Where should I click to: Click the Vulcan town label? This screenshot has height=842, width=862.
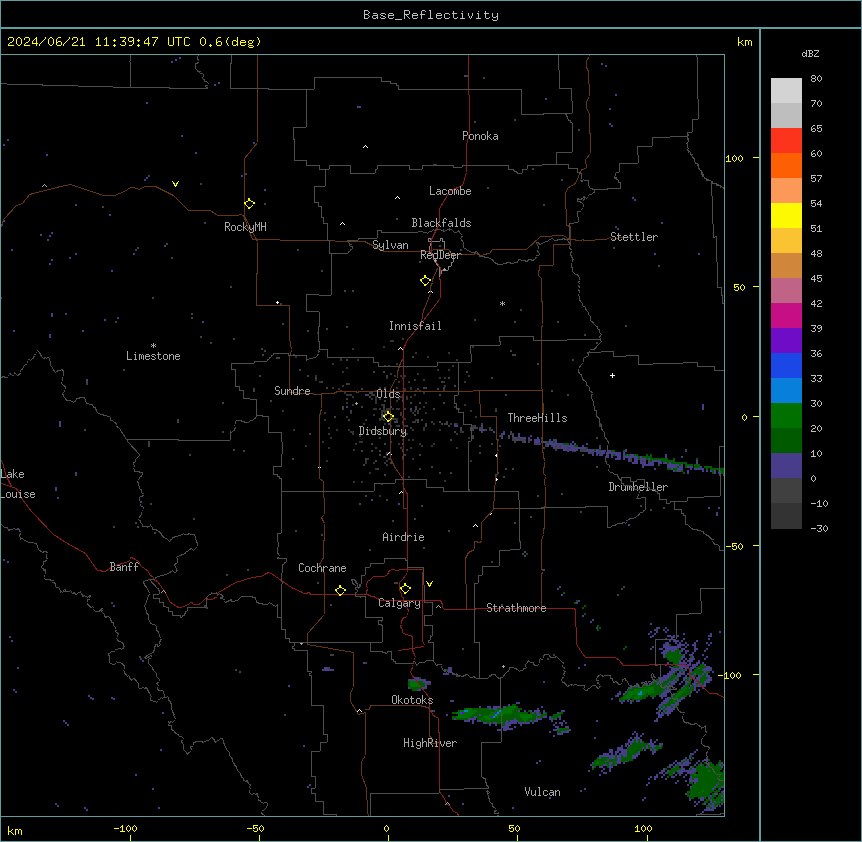coord(542,792)
